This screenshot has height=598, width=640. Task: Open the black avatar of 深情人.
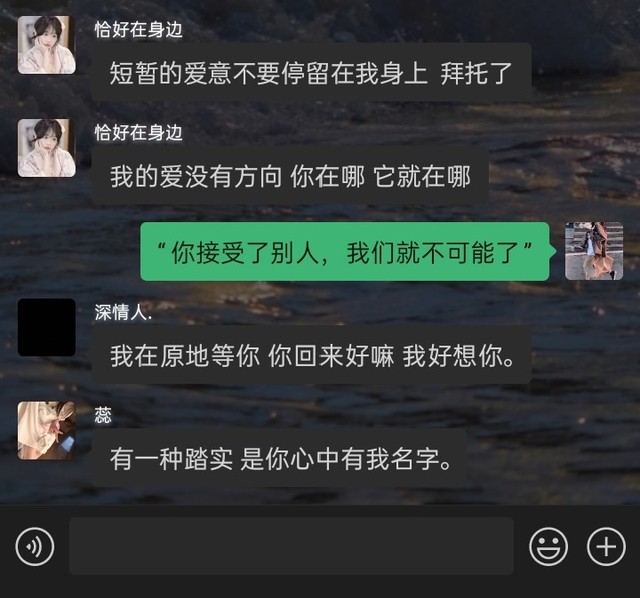pos(47,327)
